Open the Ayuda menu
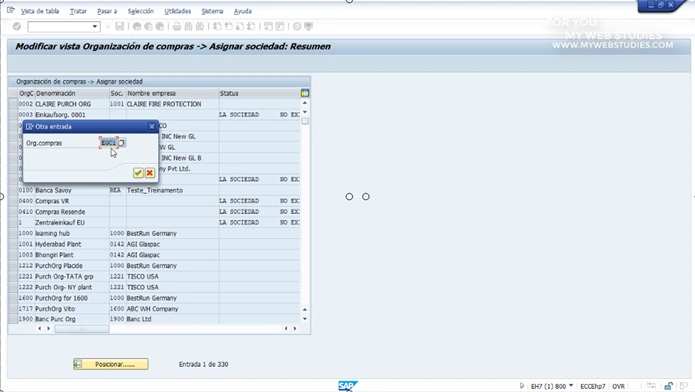 [242, 11]
